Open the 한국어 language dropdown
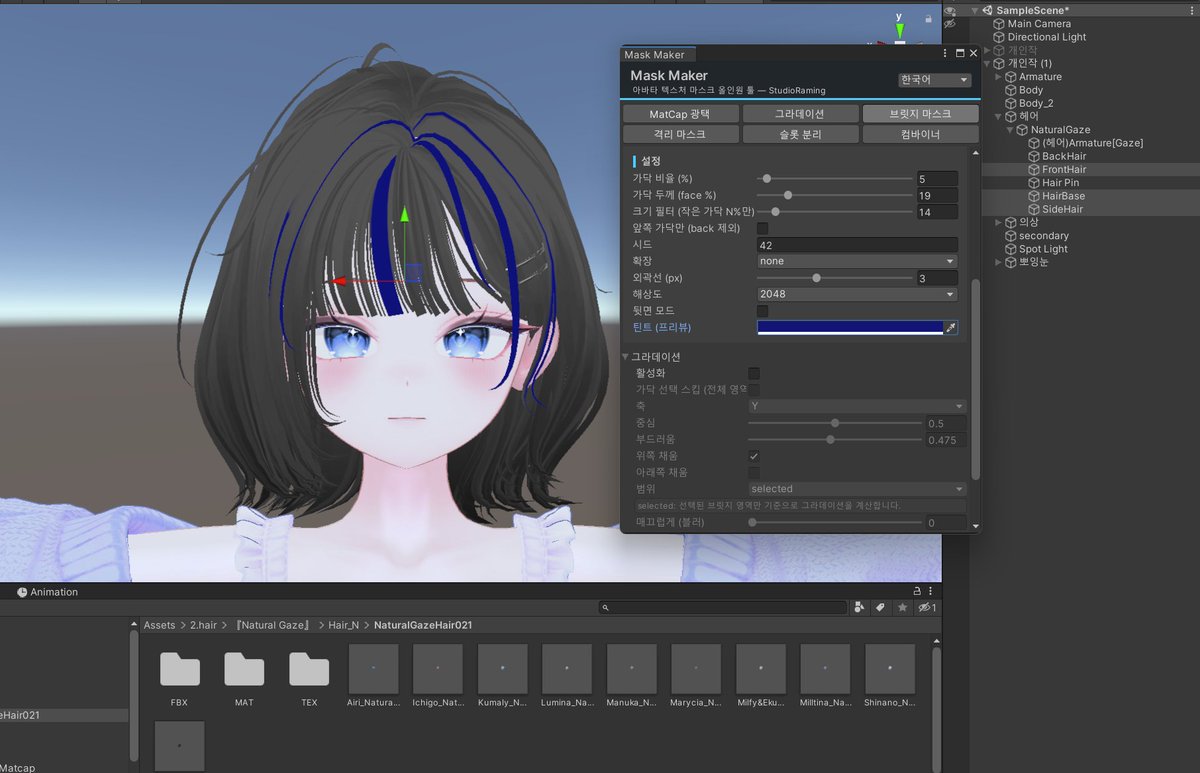This screenshot has height=773, width=1200. pyautogui.click(x=935, y=80)
